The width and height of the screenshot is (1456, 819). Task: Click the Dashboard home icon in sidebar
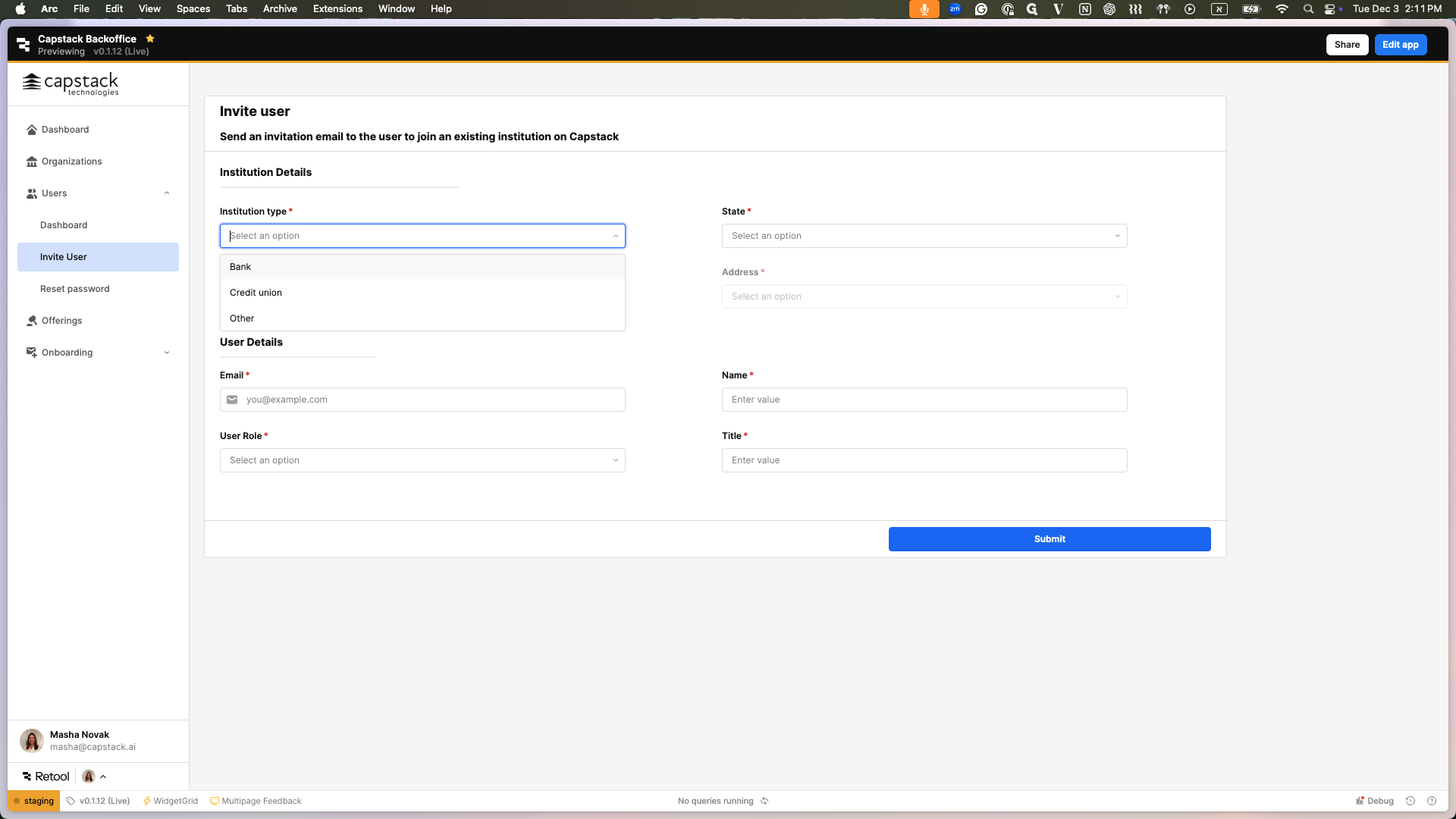click(32, 130)
